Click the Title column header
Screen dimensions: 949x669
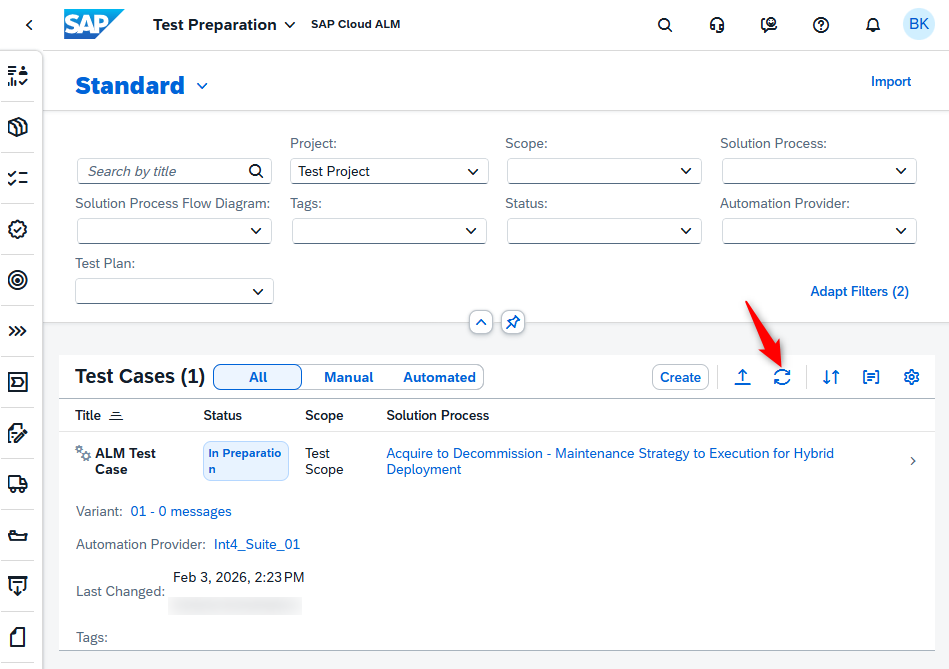coord(88,415)
